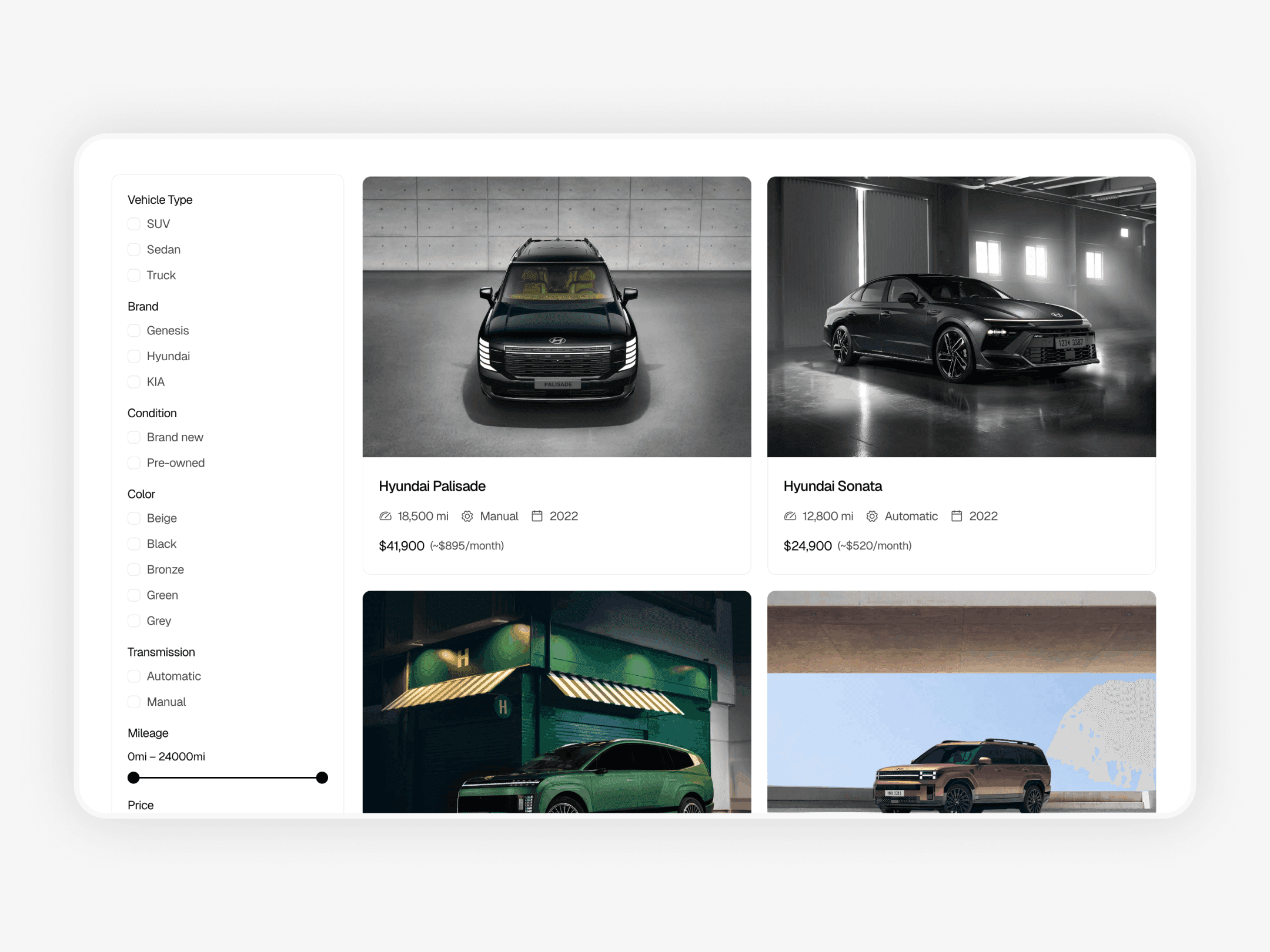Select the Brand new condition checkbox

(x=134, y=437)
